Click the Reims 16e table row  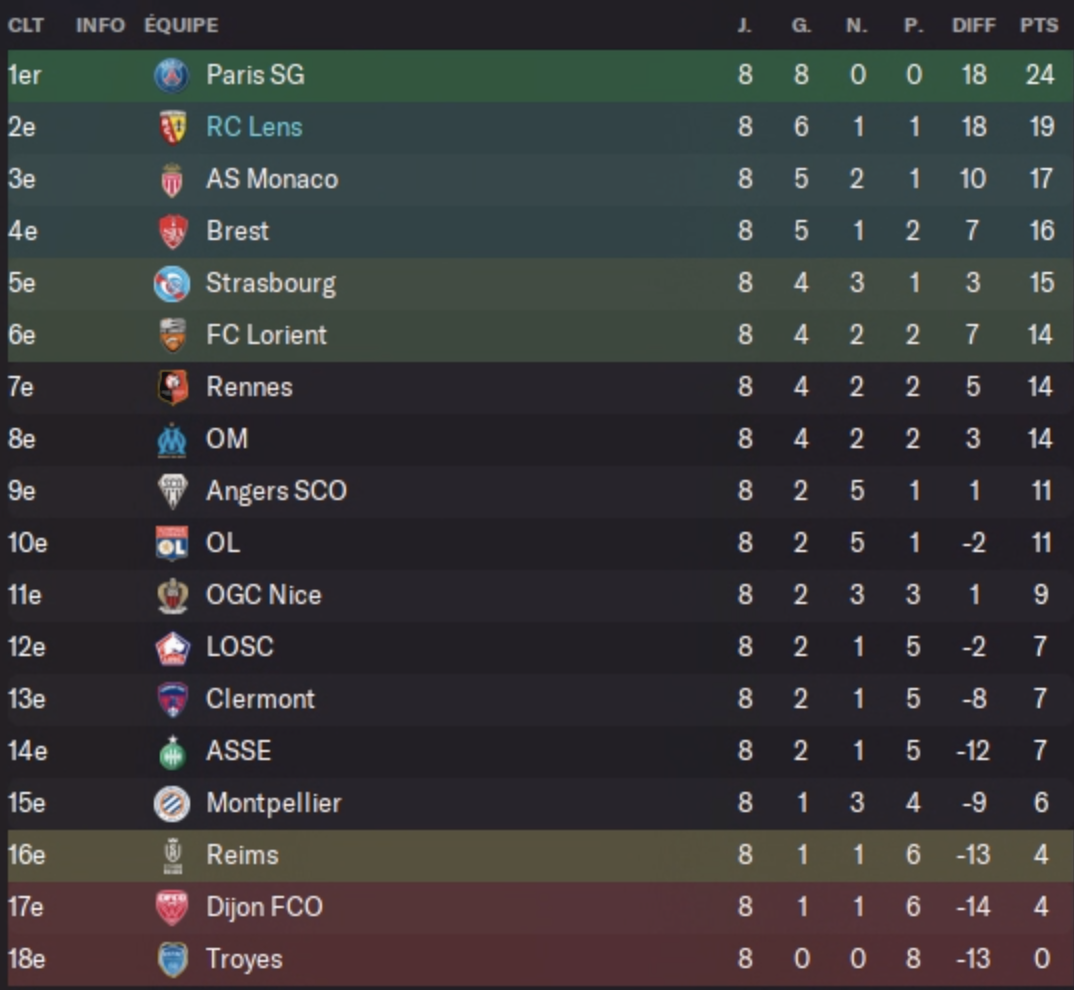(540, 856)
